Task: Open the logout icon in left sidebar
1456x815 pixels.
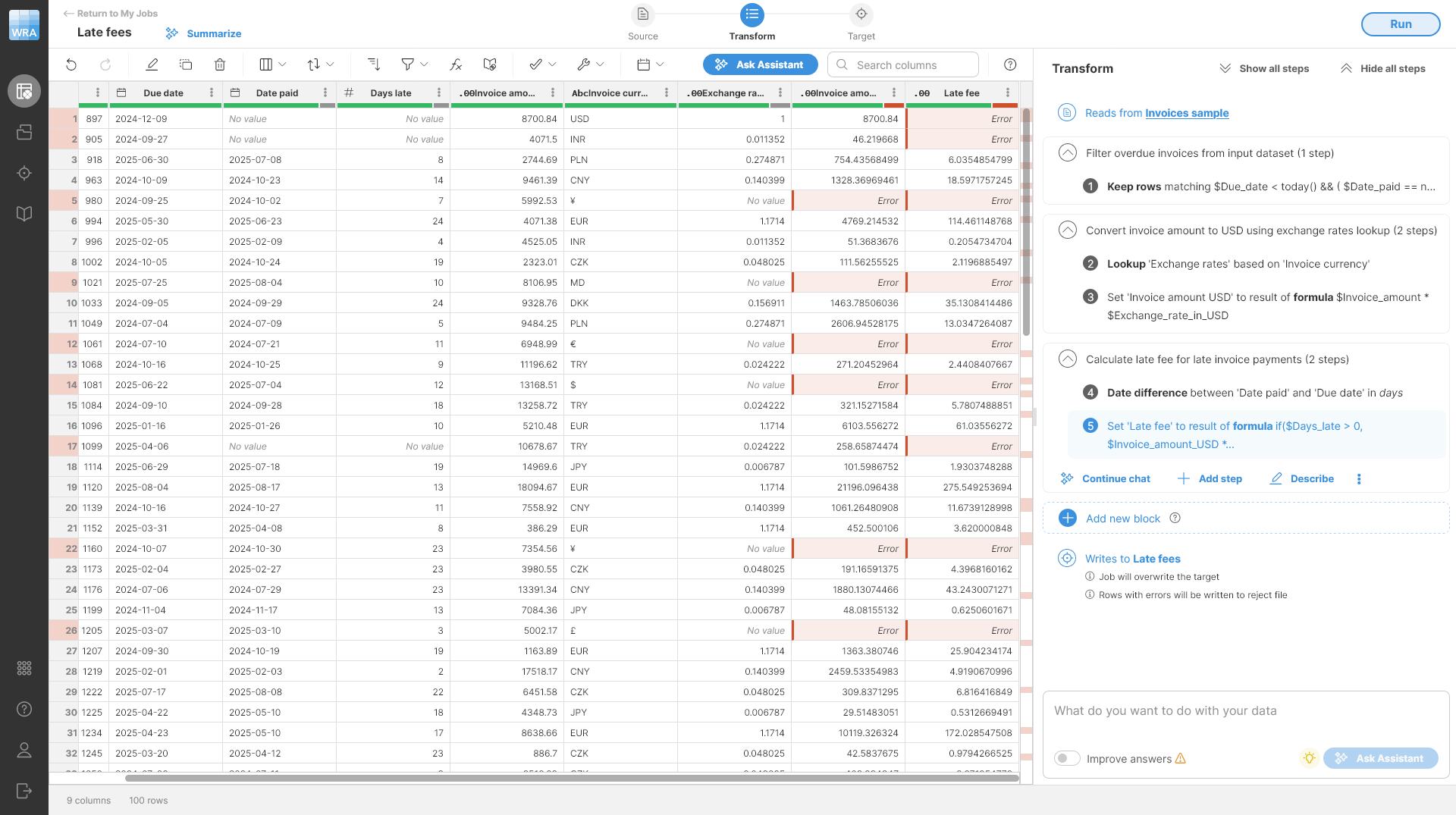Action: pos(24,791)
